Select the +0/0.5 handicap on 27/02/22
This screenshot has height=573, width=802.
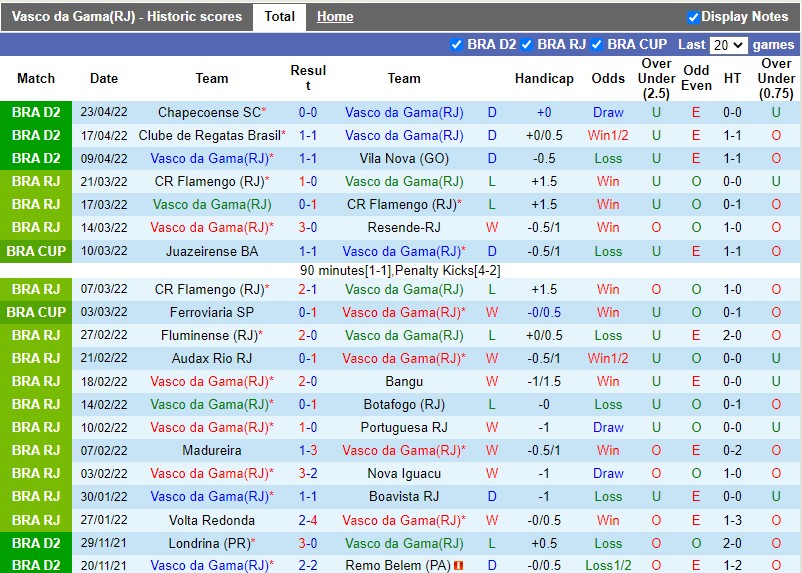544,336
